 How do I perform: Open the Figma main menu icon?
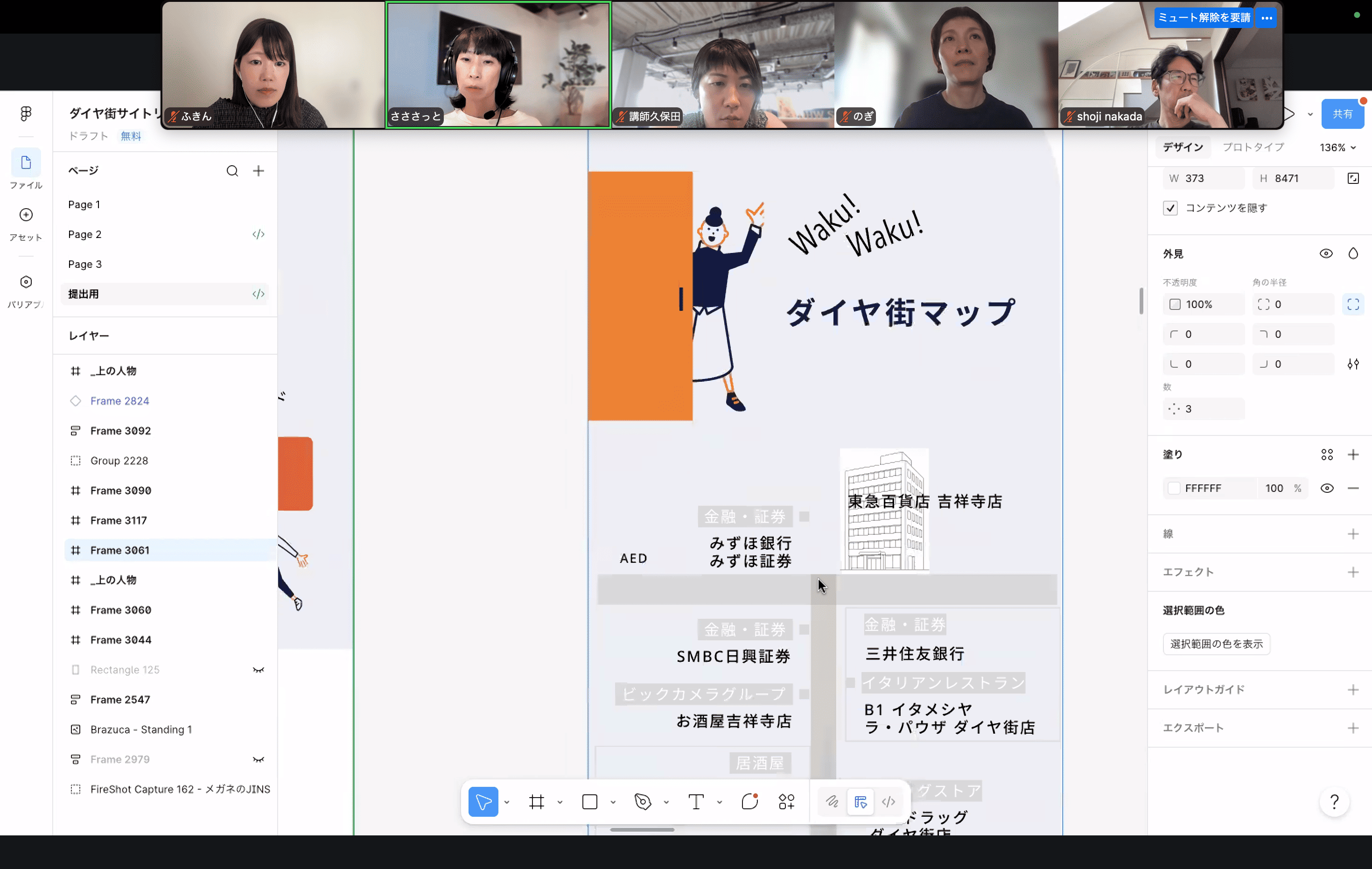(26, 113)
